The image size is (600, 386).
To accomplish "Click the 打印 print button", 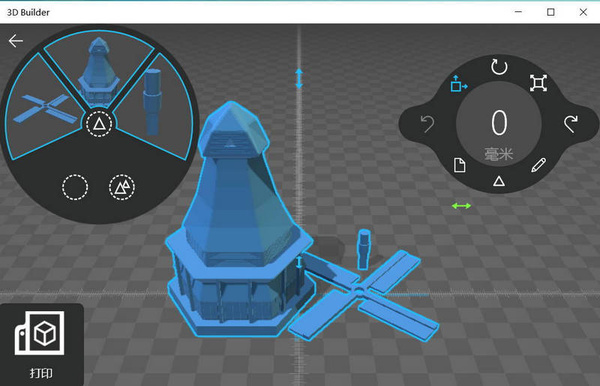I will pyautogui.click(x=41, y=344).
